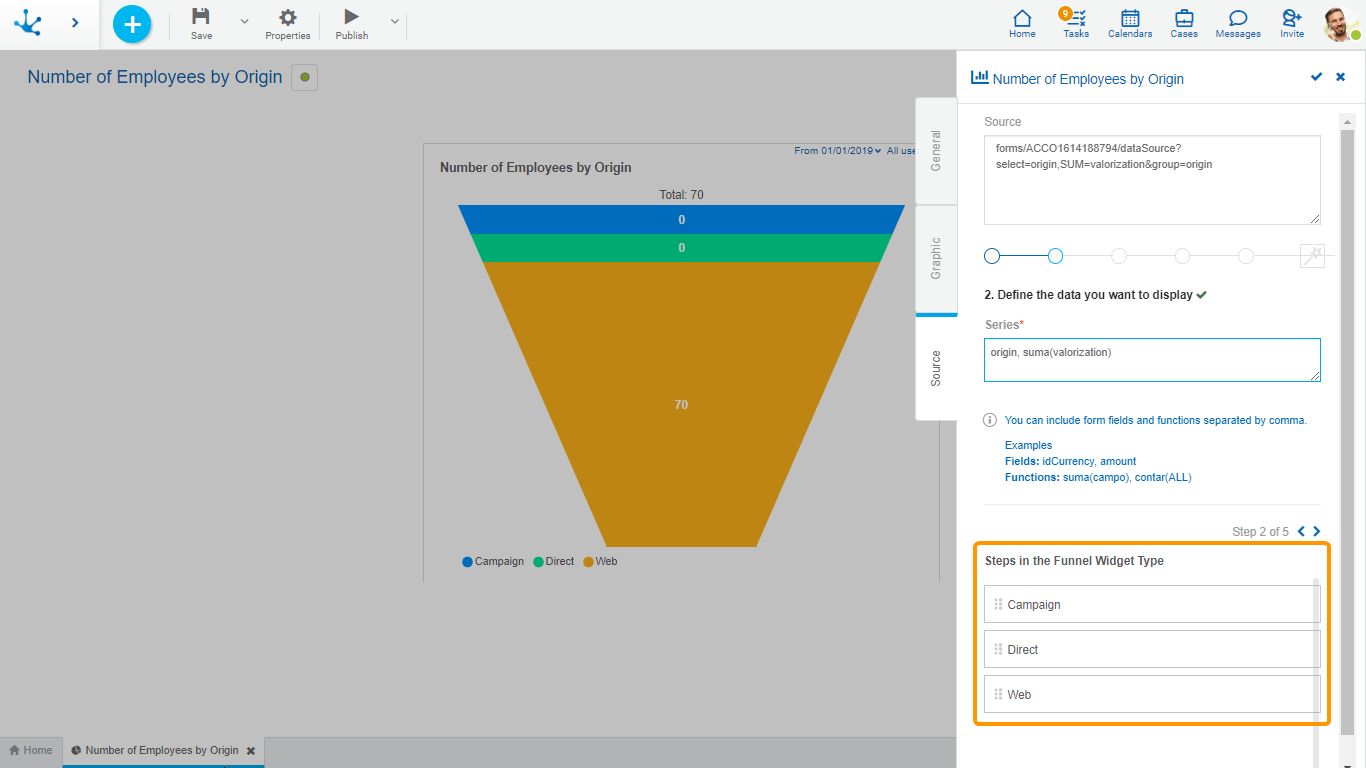Click the Save floppy disk icon
The image size is (1366, 768).
point(201,17)
